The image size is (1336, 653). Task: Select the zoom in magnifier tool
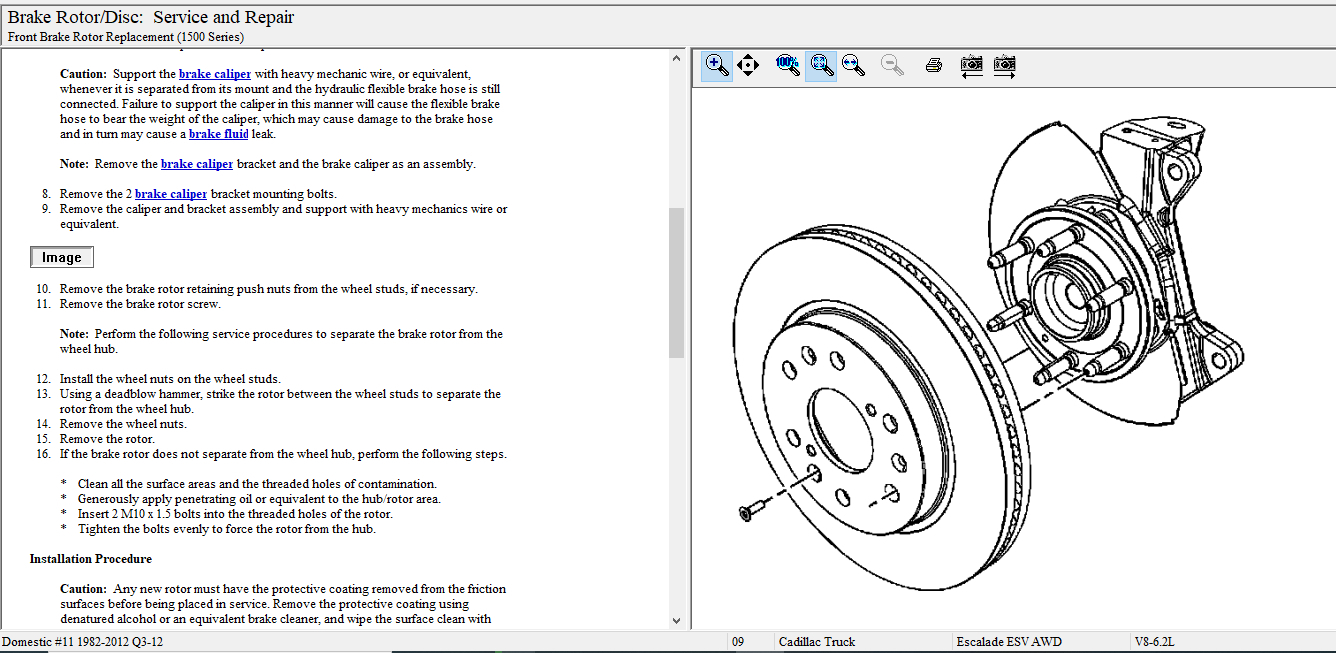716,66
